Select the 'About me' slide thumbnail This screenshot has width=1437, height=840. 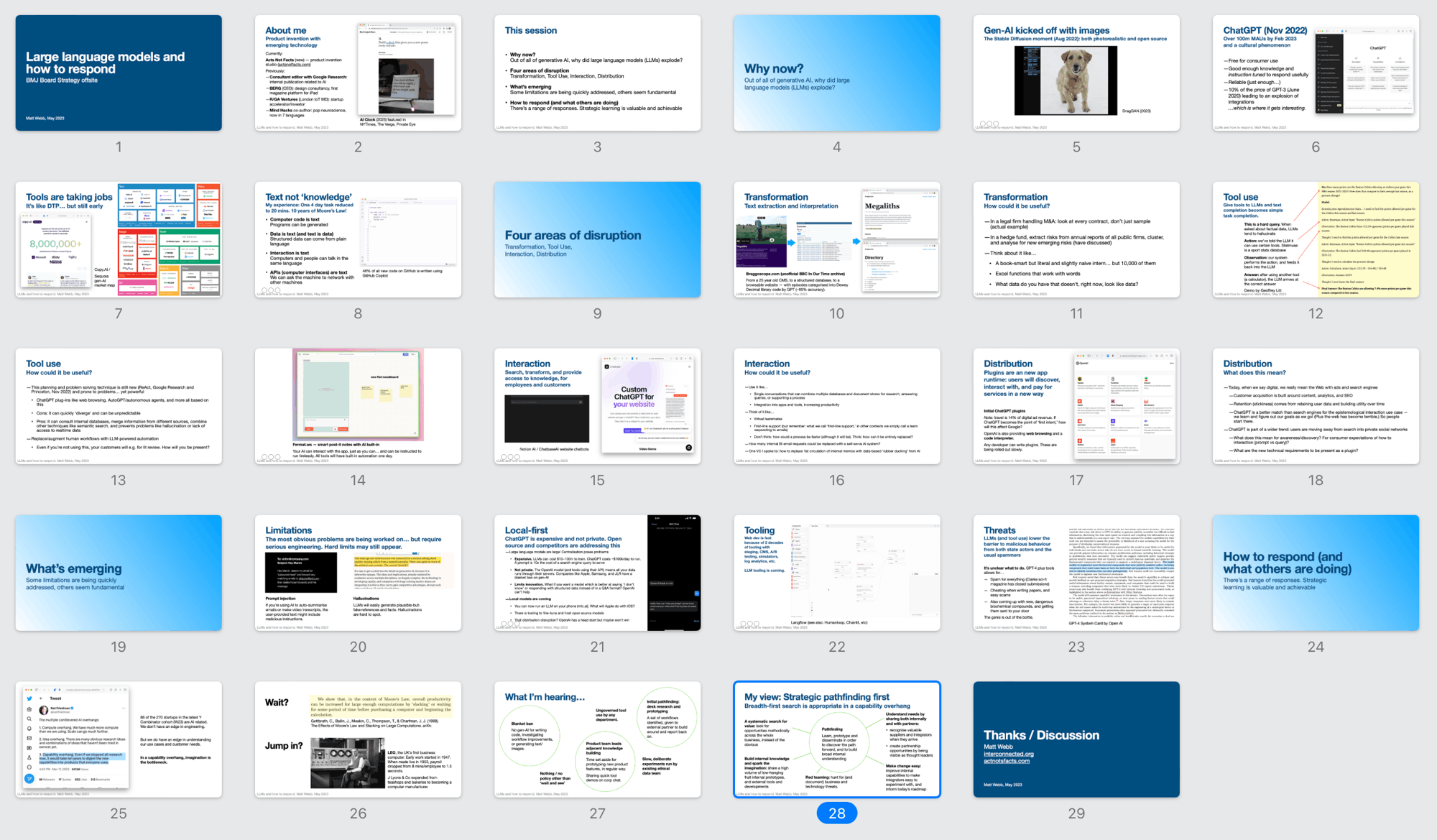[358, 73]
